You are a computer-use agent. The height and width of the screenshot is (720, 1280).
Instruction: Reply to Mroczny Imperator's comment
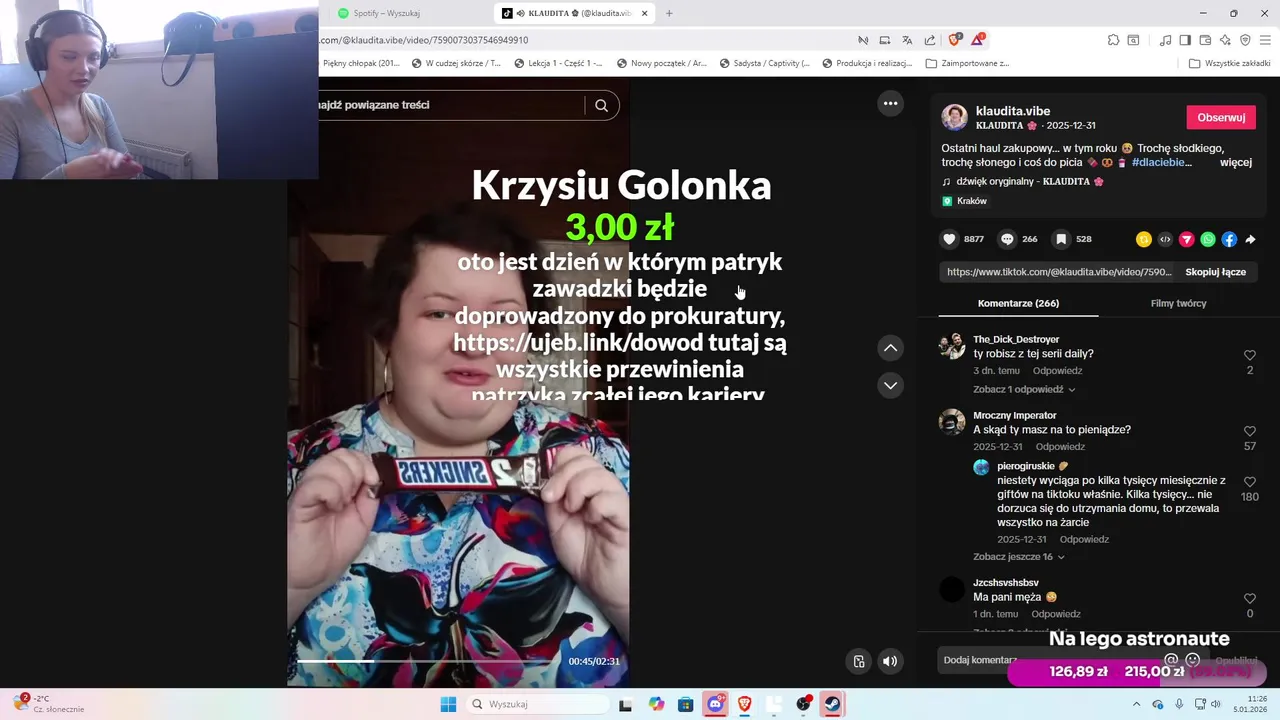click(x=1060, y=447)
